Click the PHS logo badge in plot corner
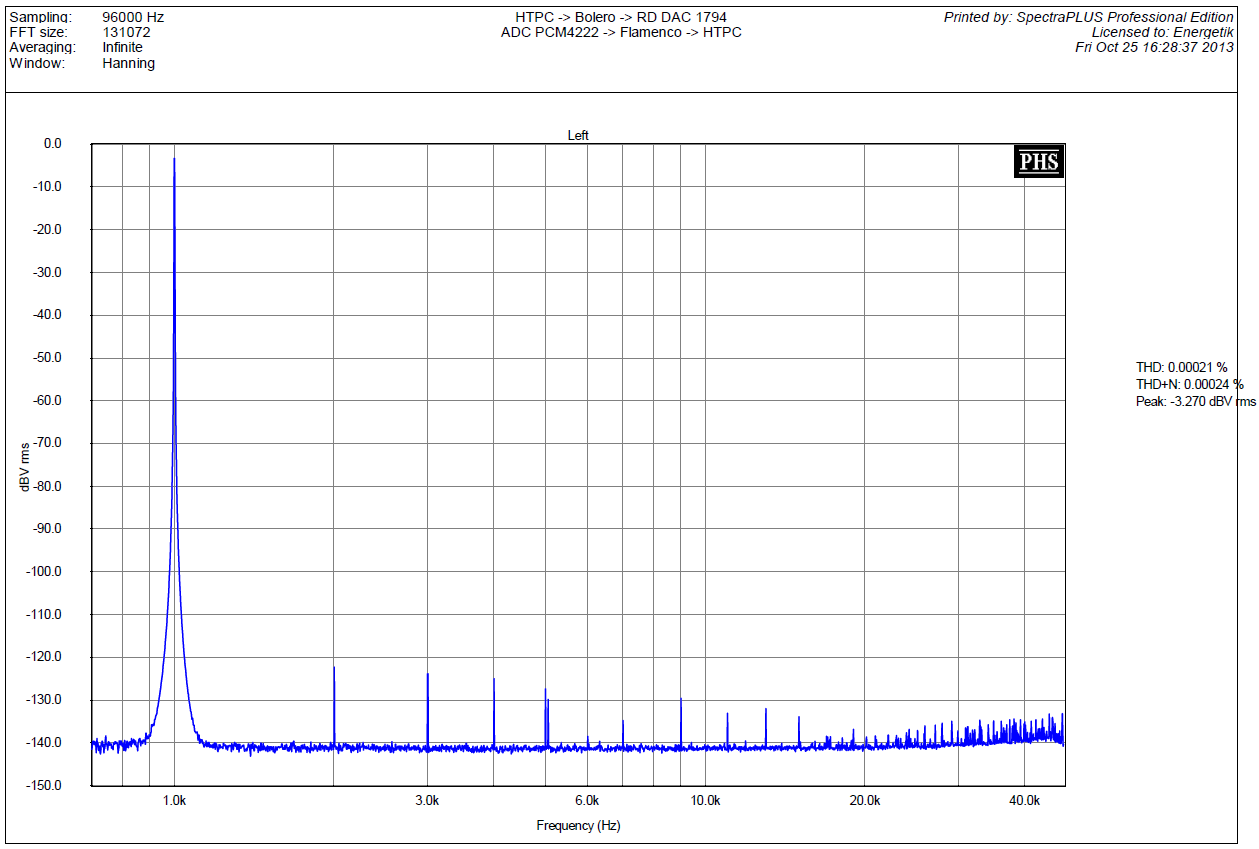 click(1039, 162)
